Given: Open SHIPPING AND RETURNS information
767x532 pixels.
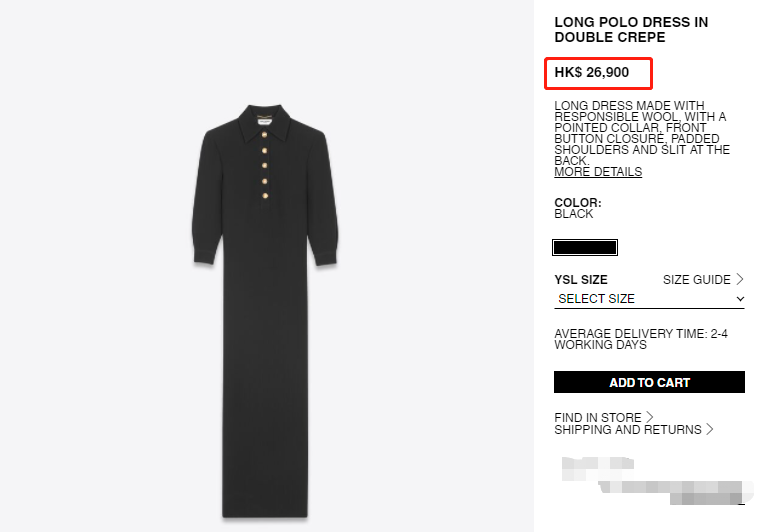Looking at the screenshot, I should point(628,429).
